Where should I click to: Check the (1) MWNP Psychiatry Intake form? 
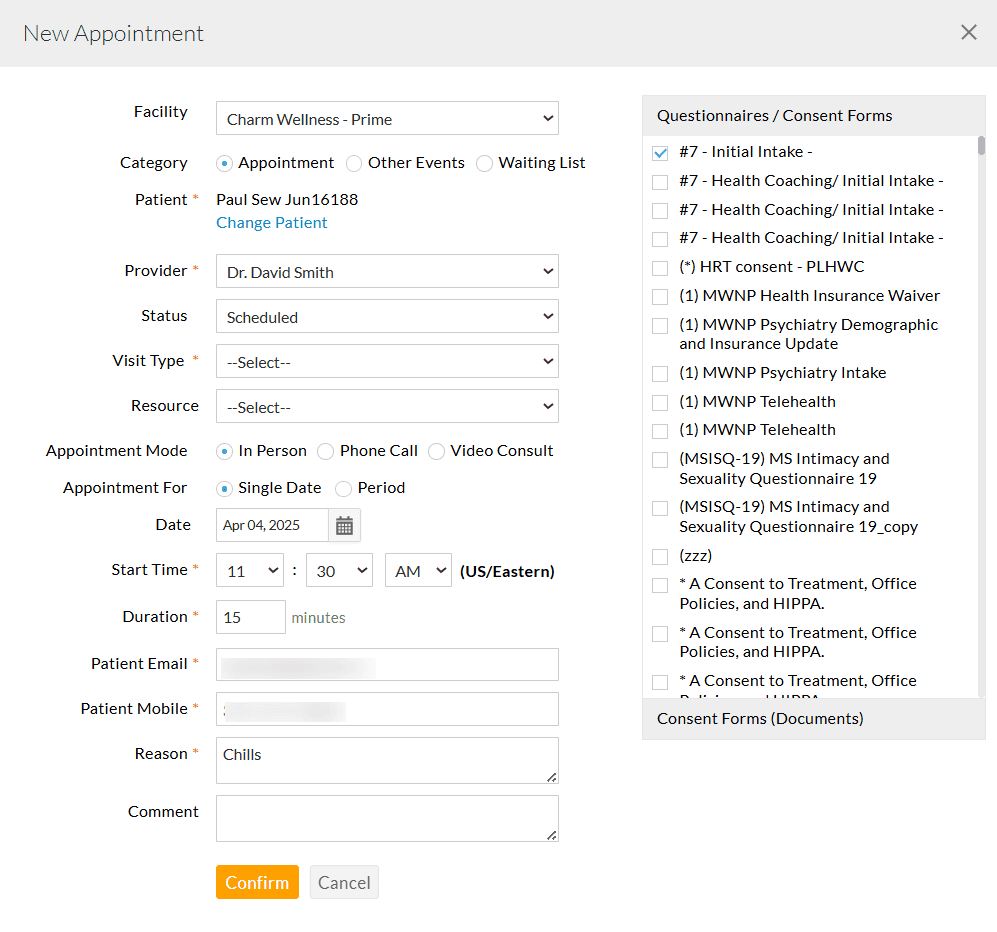[658, 372]
